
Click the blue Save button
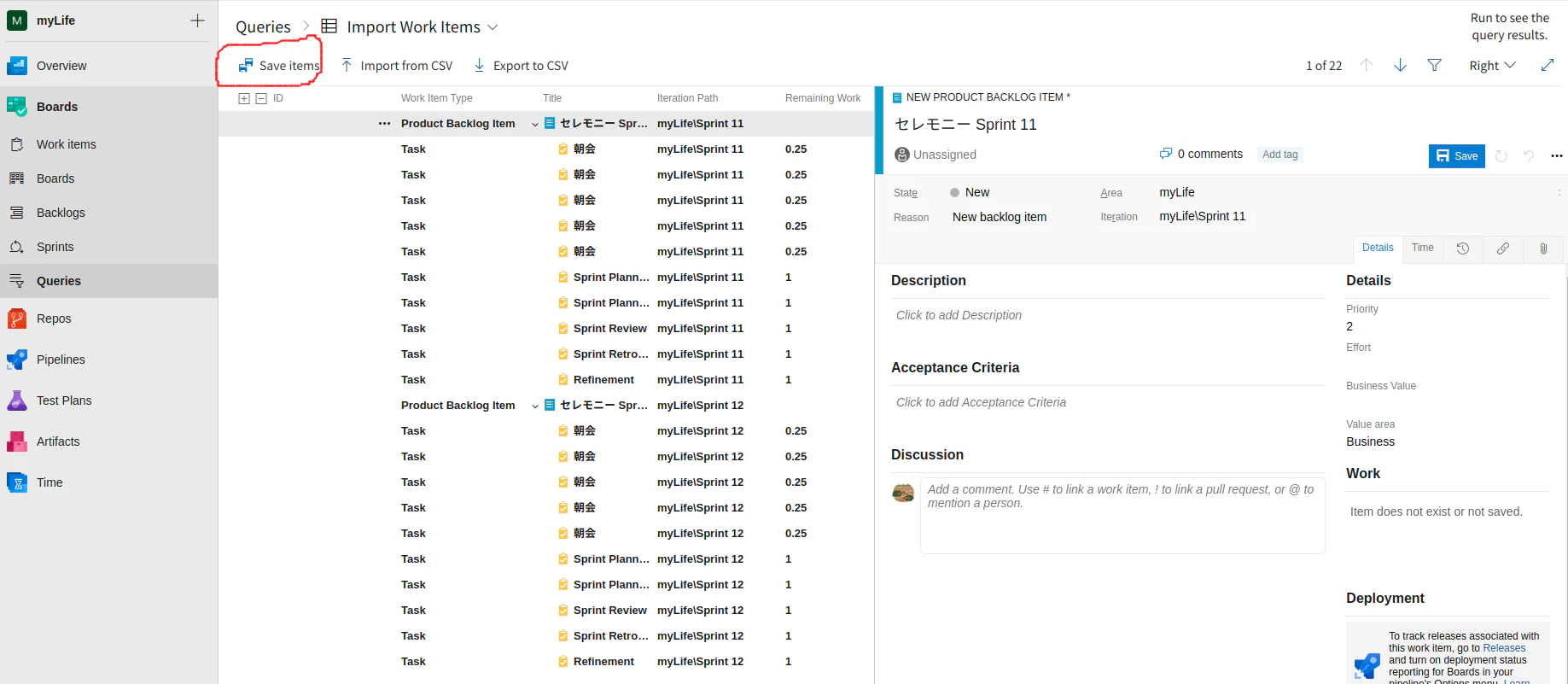click(1457, 155)
